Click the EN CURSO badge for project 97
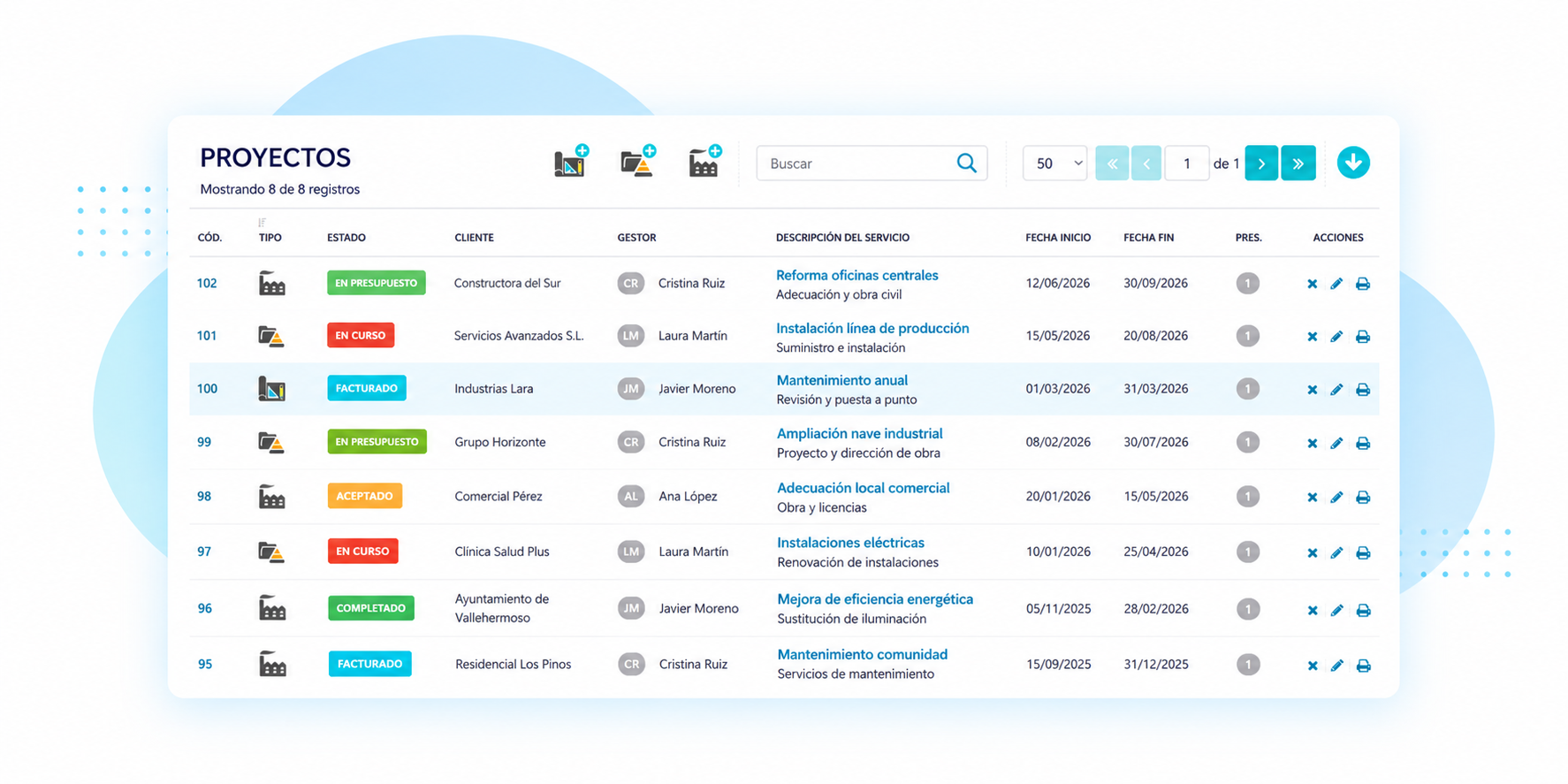This screenshot has width=1568, height=784. coord(362,551)
